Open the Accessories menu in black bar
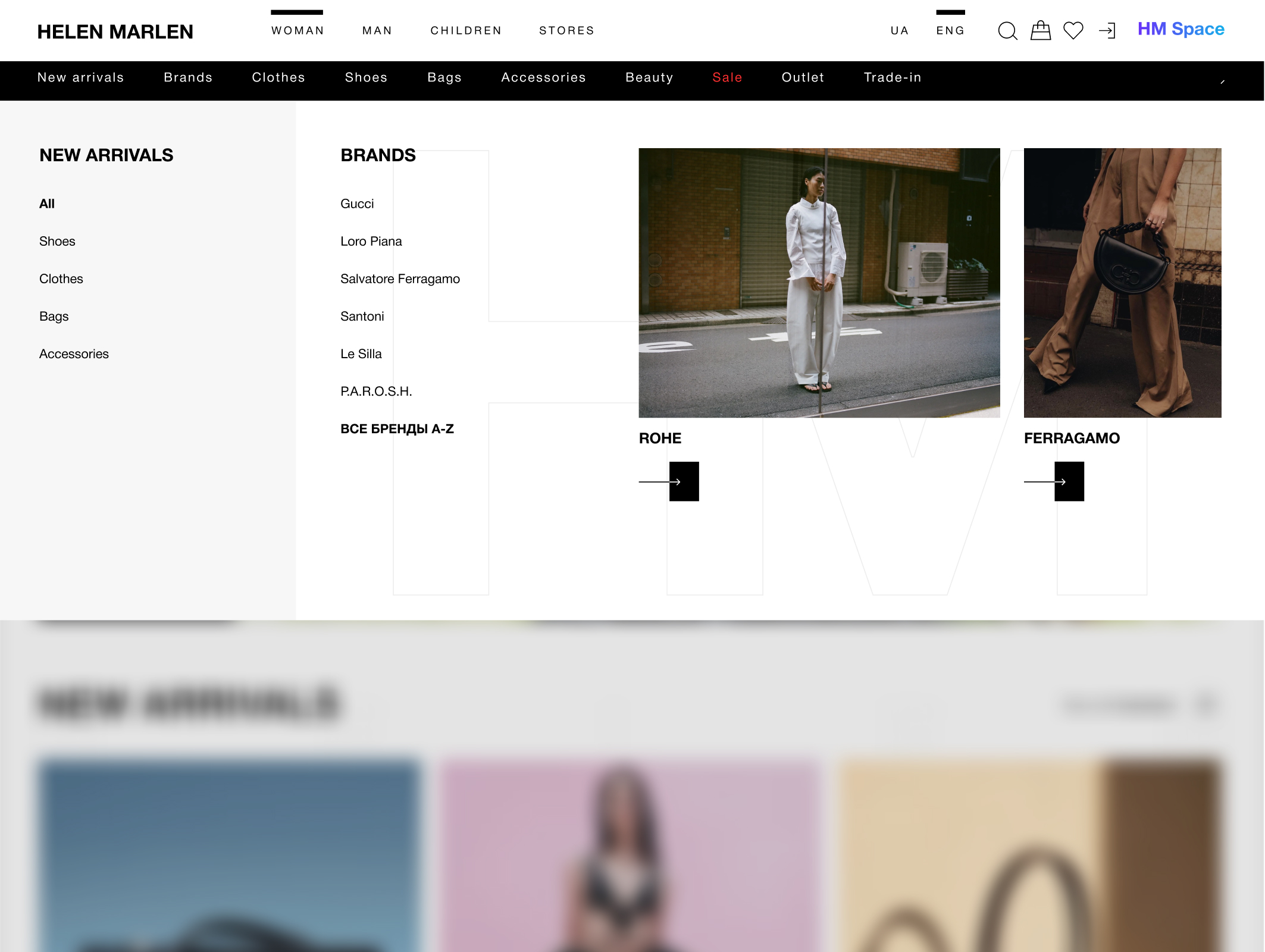Viewport: 1265px width, 952px height. [x=543, y=77]
